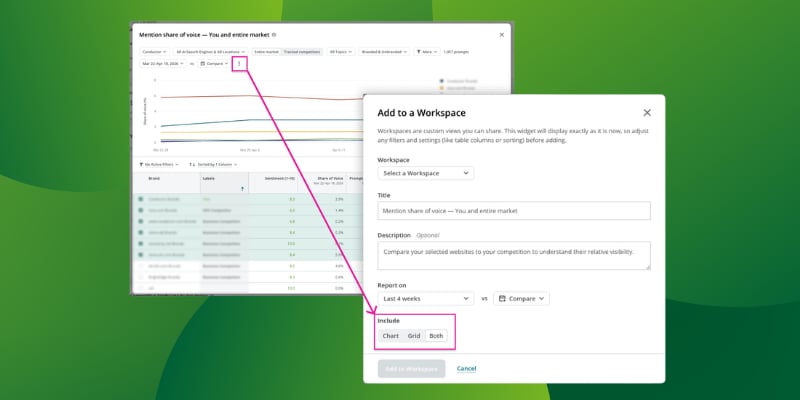The width and height of the screenshot is (800, 400).
Task: Open the Select a Workspace dropdown
Action: pos(426,173)
